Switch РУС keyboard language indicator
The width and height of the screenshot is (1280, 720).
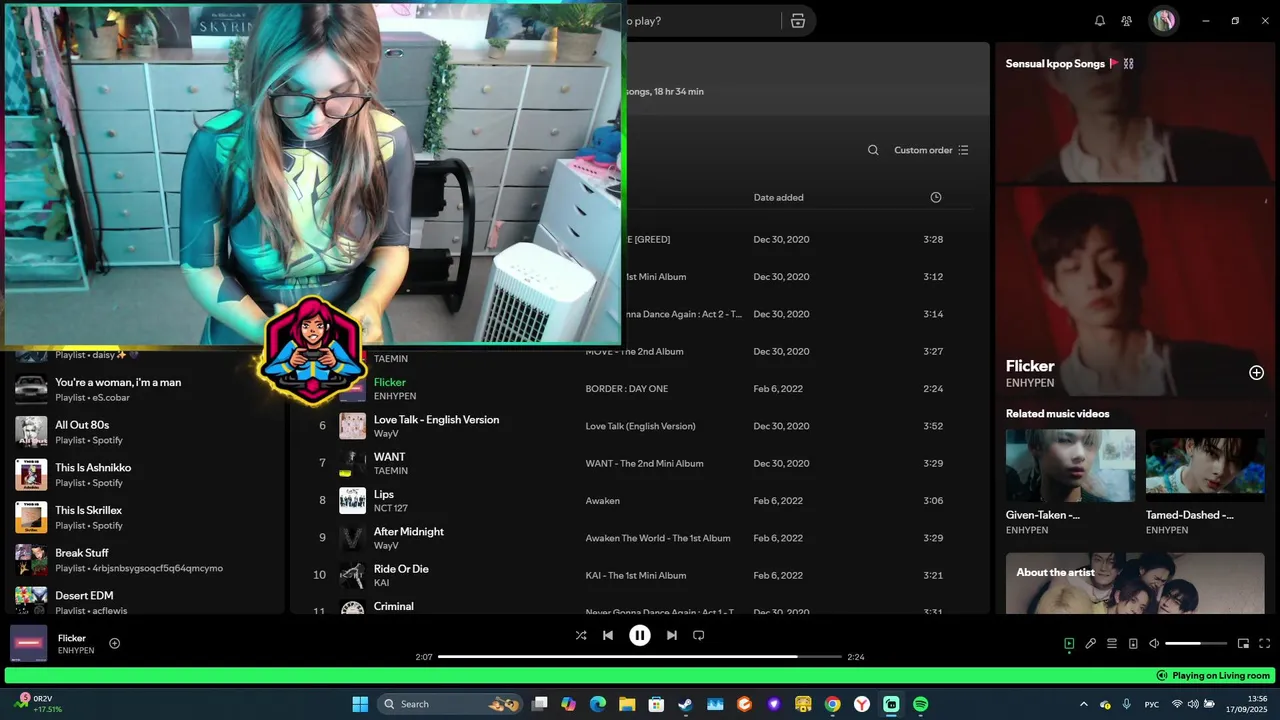pyautogui.click(x=1152, y=704)
